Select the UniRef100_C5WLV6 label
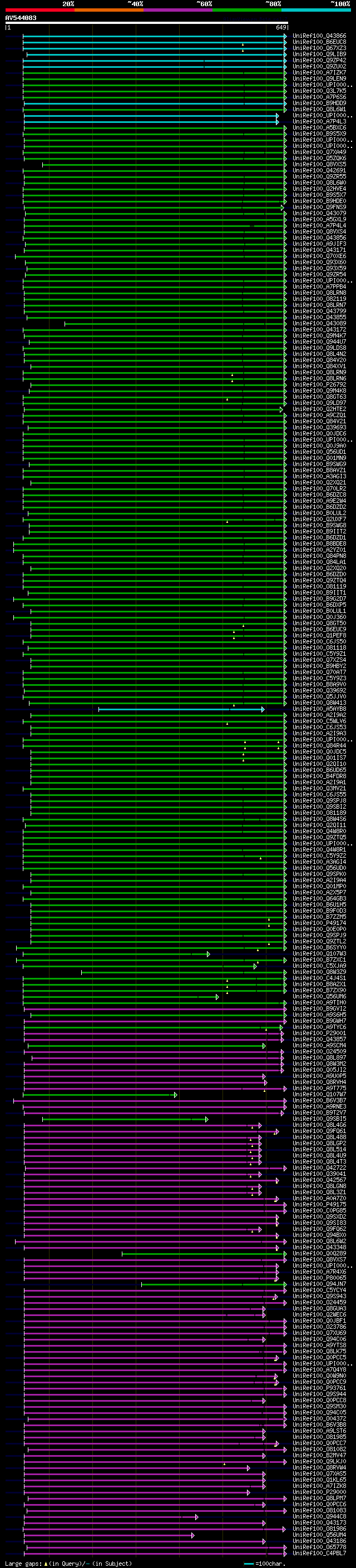The height and width of the screenshot is (1568, 356). click(x=319, y=721)
